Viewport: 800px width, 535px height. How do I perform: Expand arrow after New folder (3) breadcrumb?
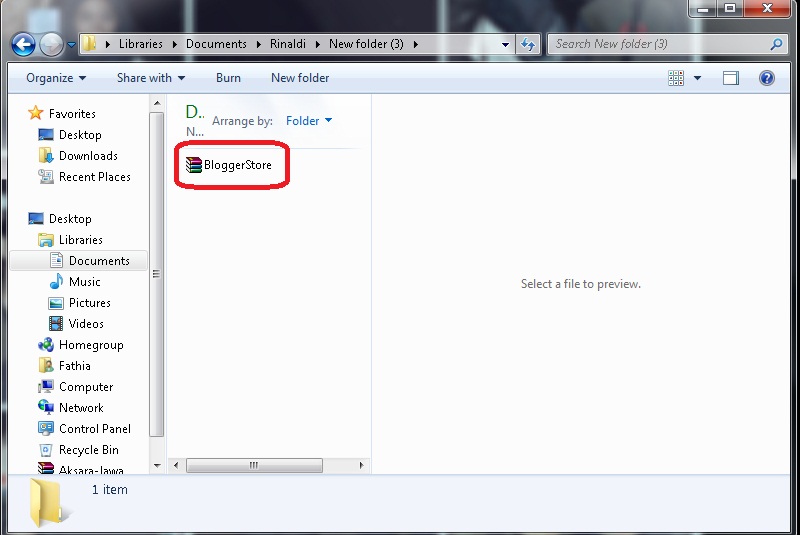pyautogui.click(x=416, y=44)
